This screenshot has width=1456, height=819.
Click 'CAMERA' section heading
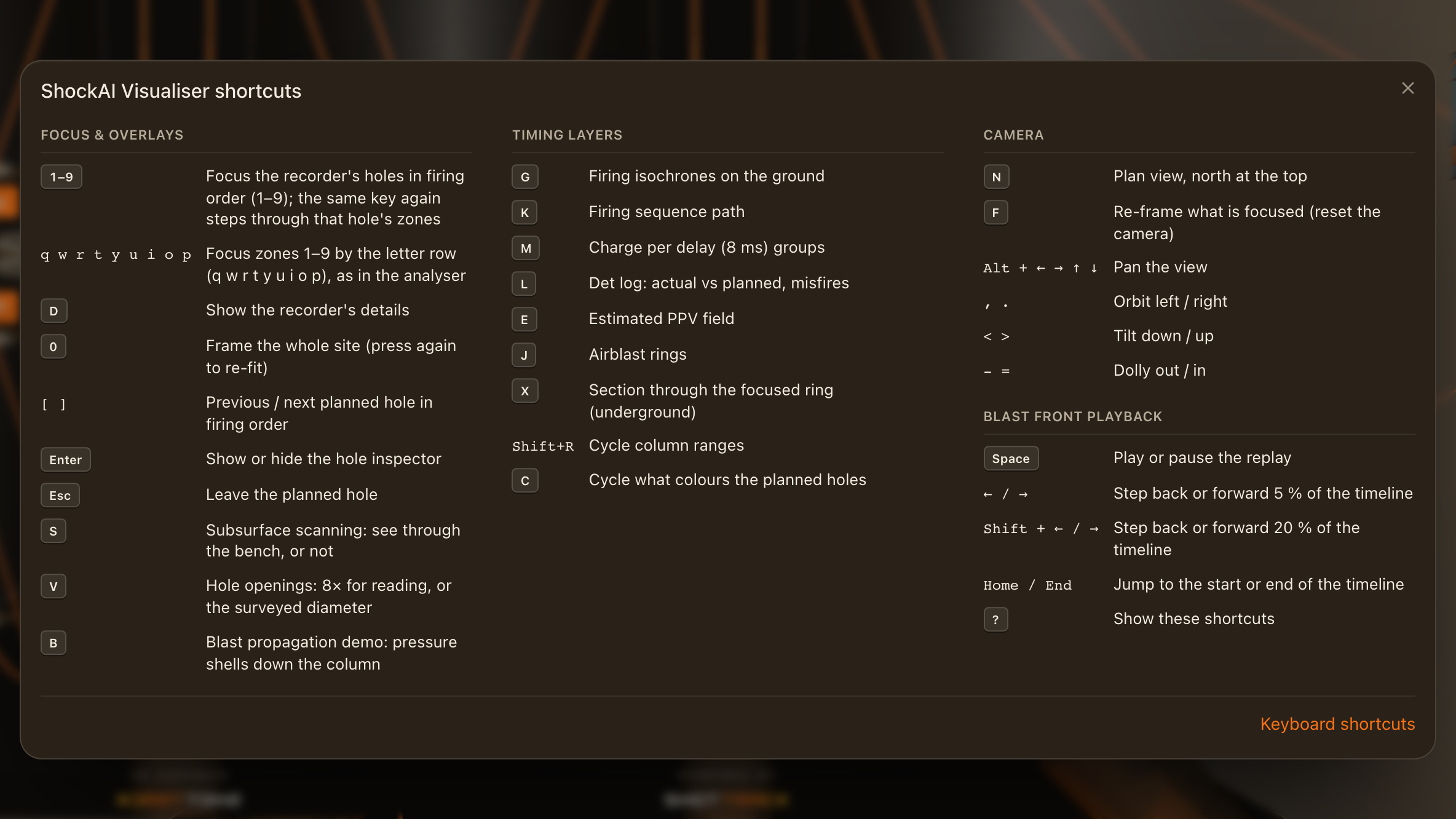click(1013, 135)
